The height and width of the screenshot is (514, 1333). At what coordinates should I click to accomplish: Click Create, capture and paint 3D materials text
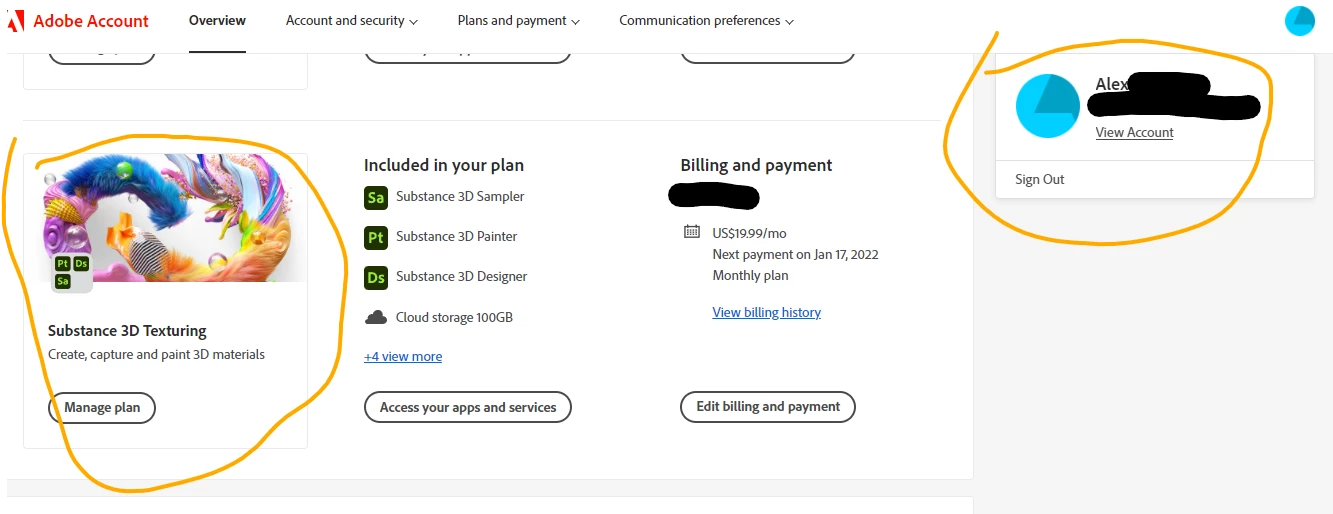pyautogui.click(x=157, y=354)
